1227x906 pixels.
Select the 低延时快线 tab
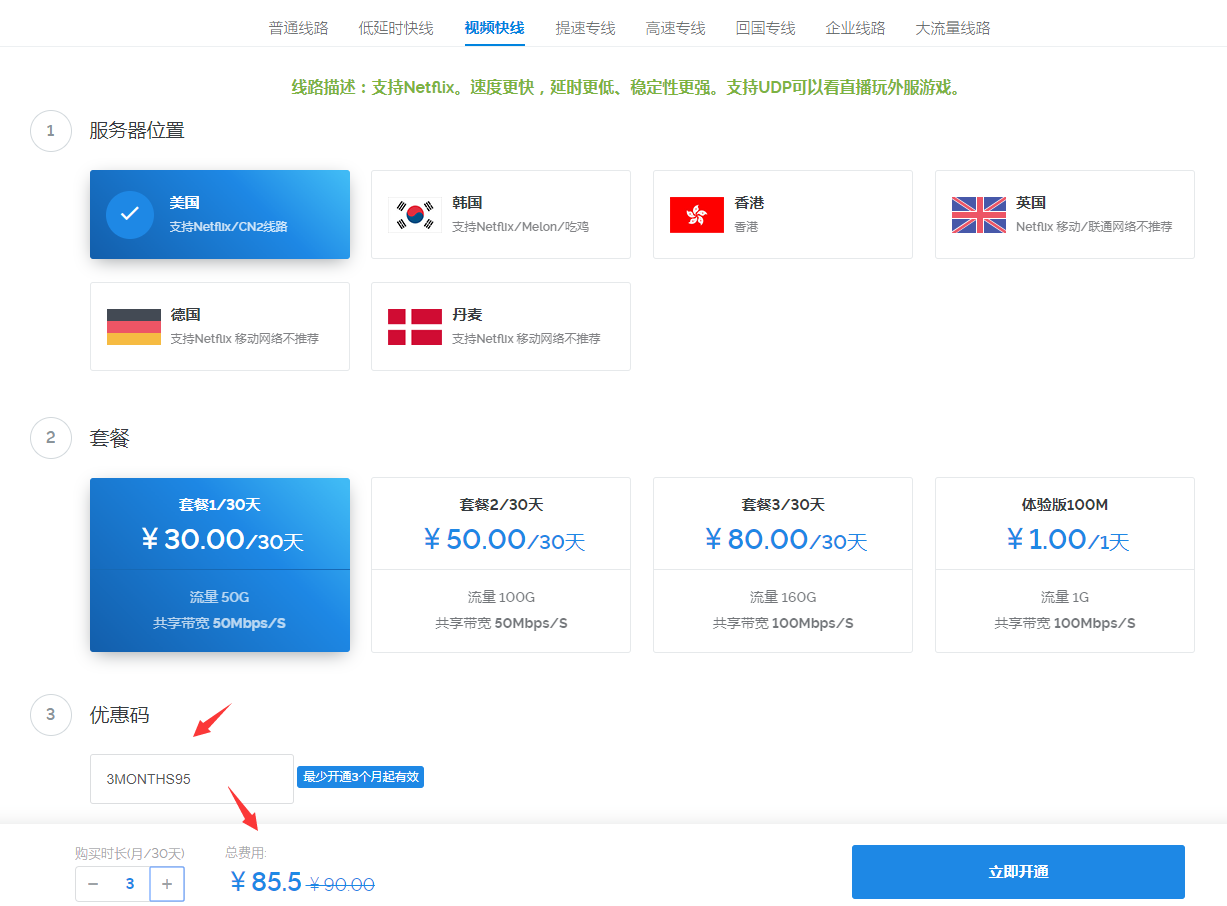[x=396, y=28]
